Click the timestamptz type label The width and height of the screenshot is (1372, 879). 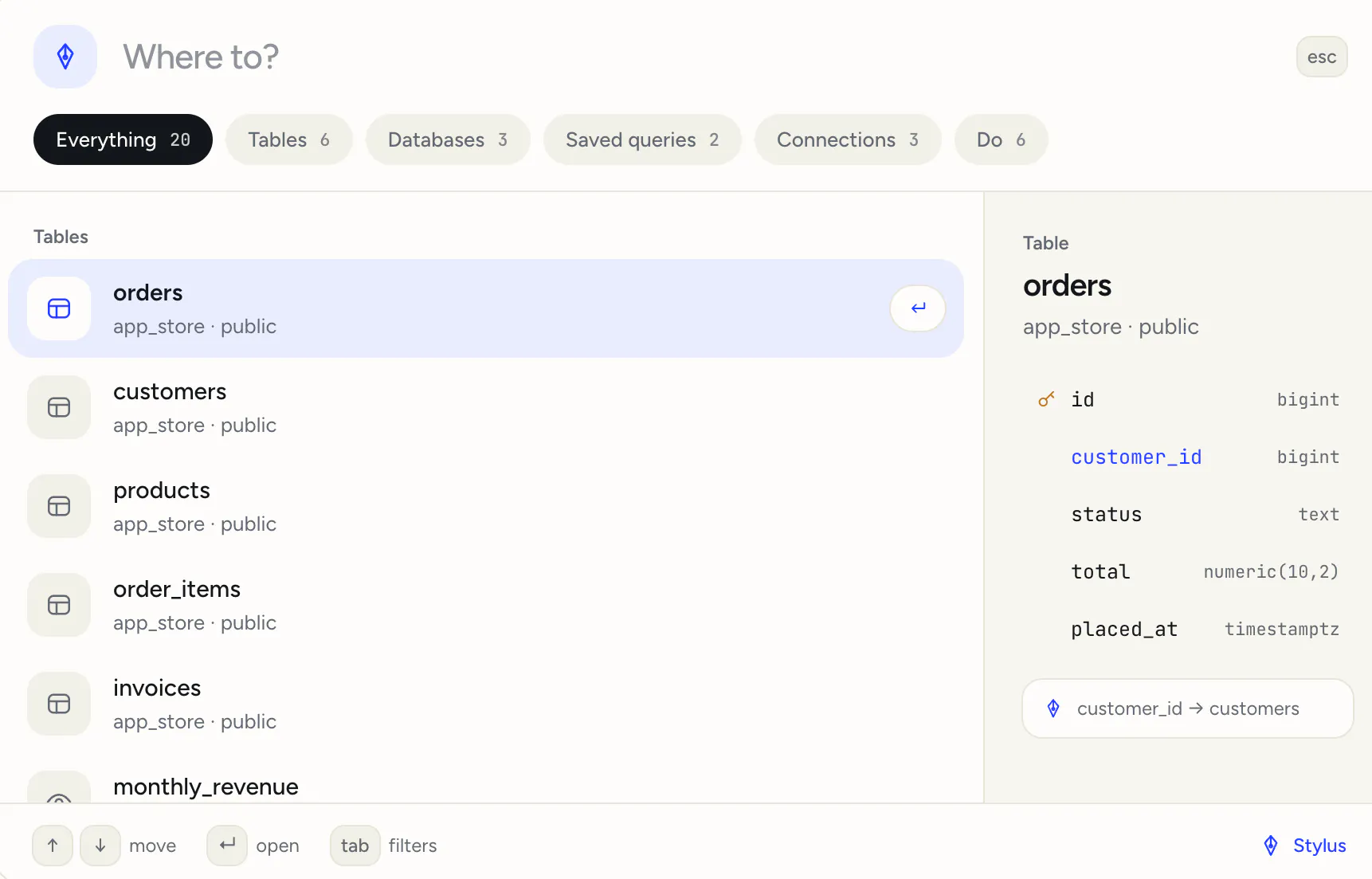pyautogui.click(x=1281, y=629)
